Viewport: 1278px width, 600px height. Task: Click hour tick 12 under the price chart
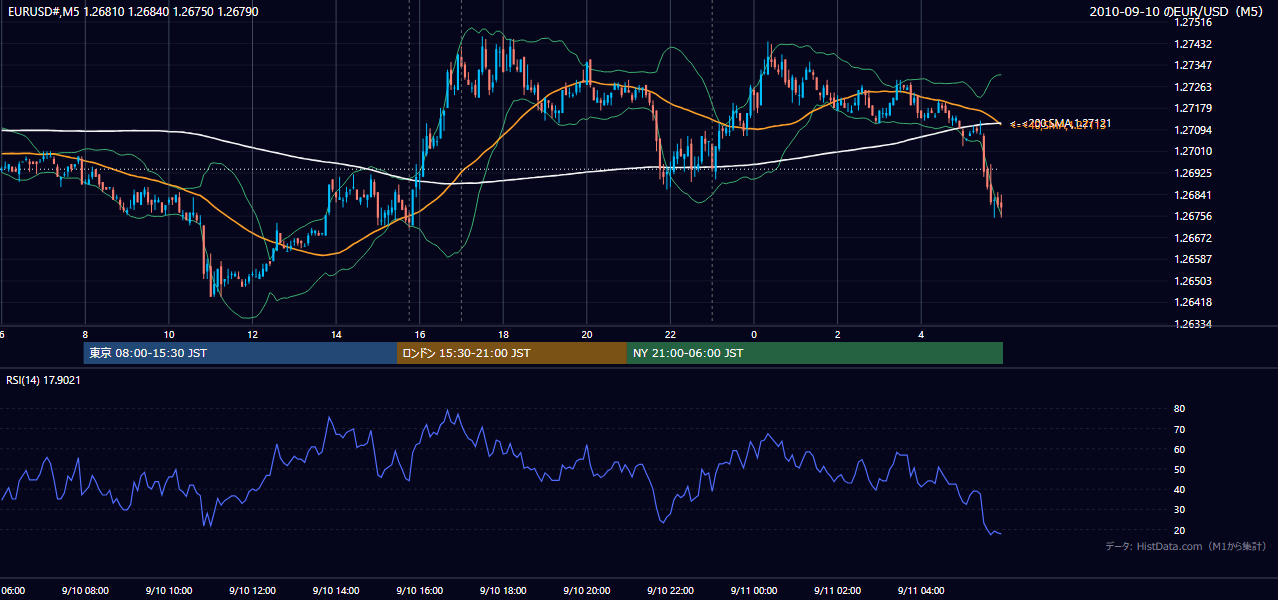(252, 335)
